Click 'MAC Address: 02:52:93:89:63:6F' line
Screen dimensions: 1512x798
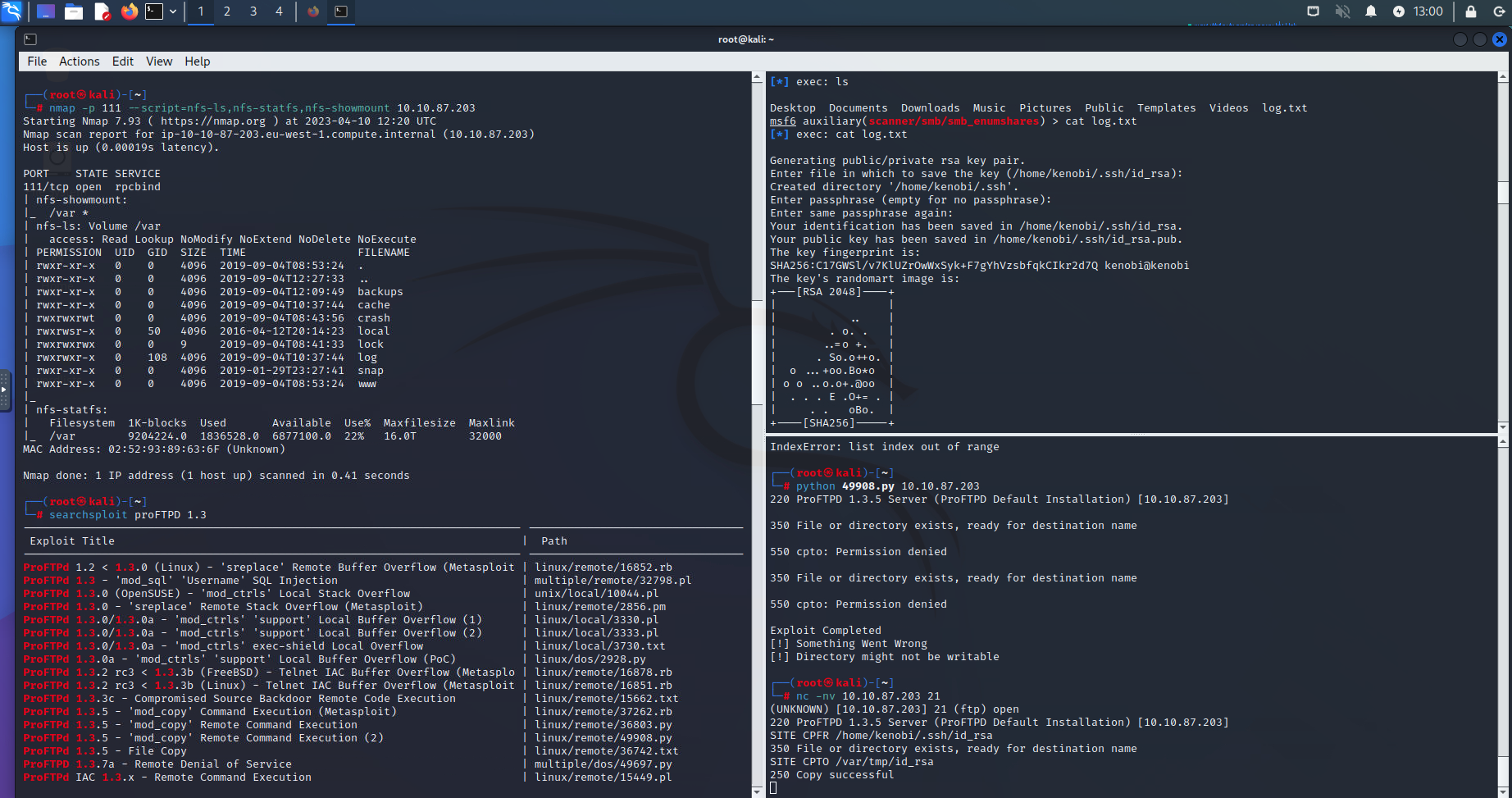click(154, 449)
